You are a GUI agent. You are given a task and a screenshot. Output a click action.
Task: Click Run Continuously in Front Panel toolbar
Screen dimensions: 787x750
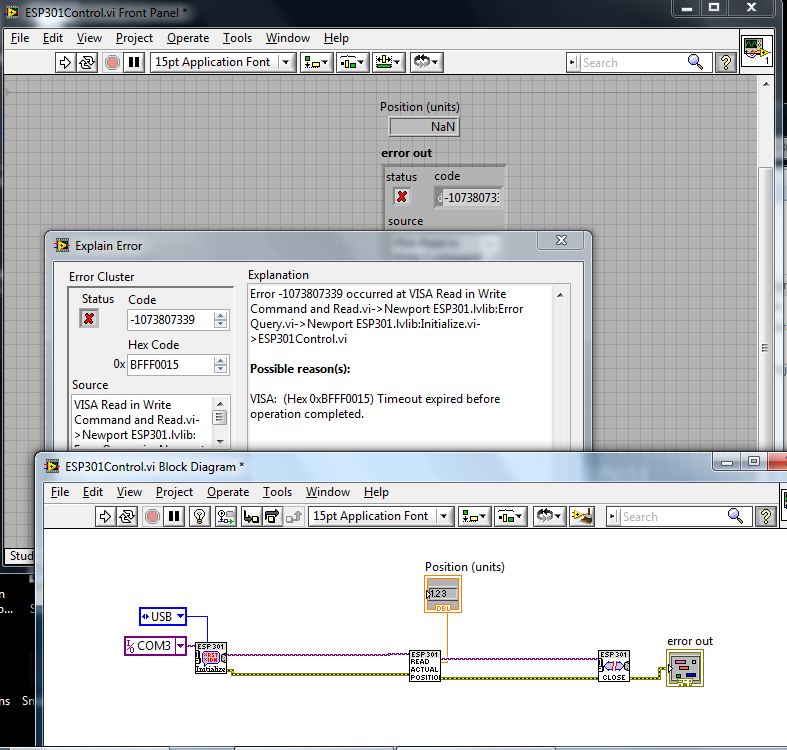pos(87,62)
